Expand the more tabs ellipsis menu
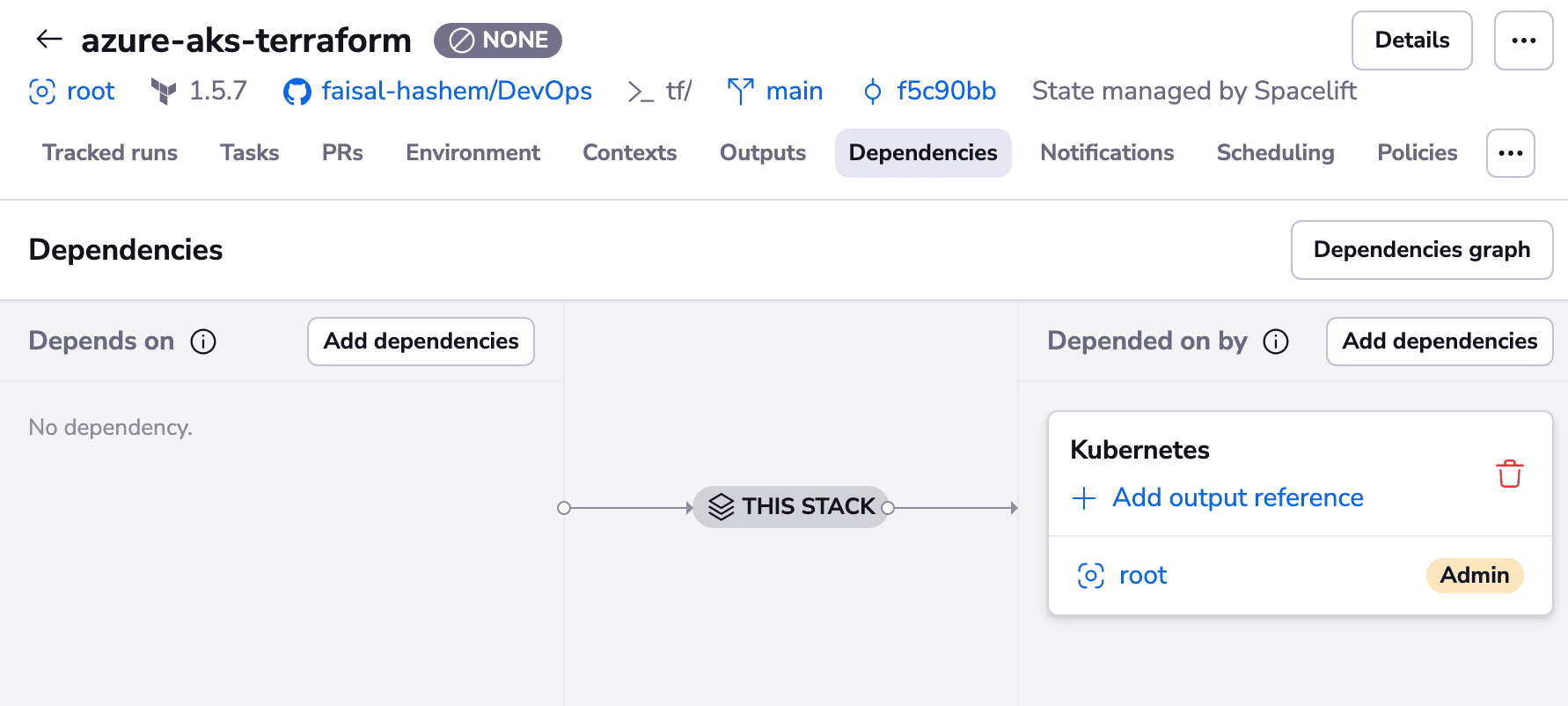The image size is (1568, 706). [x=1511, y=153]
